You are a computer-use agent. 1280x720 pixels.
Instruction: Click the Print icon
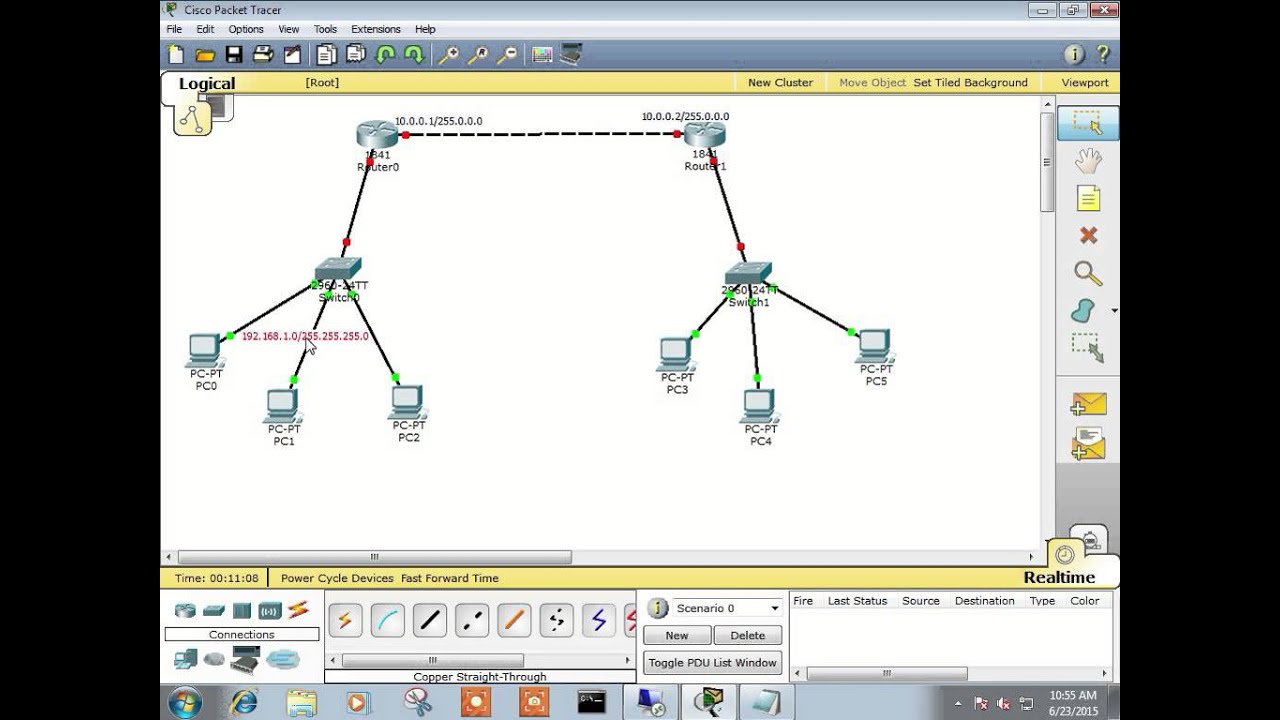262,55
